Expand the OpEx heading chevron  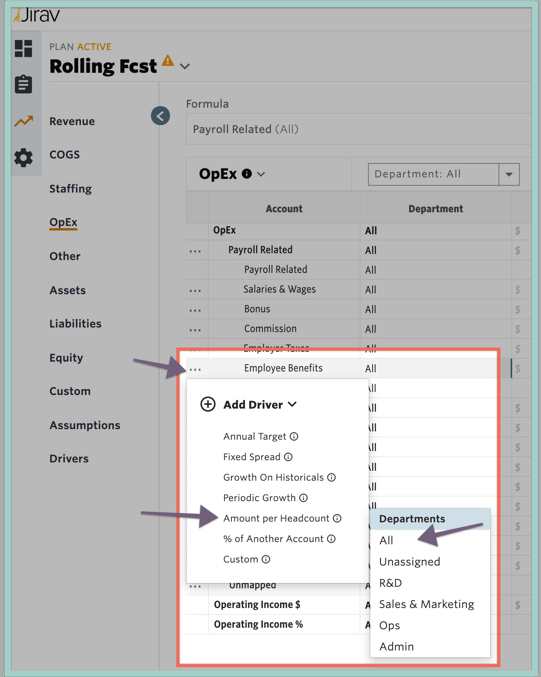click(261, 174)
